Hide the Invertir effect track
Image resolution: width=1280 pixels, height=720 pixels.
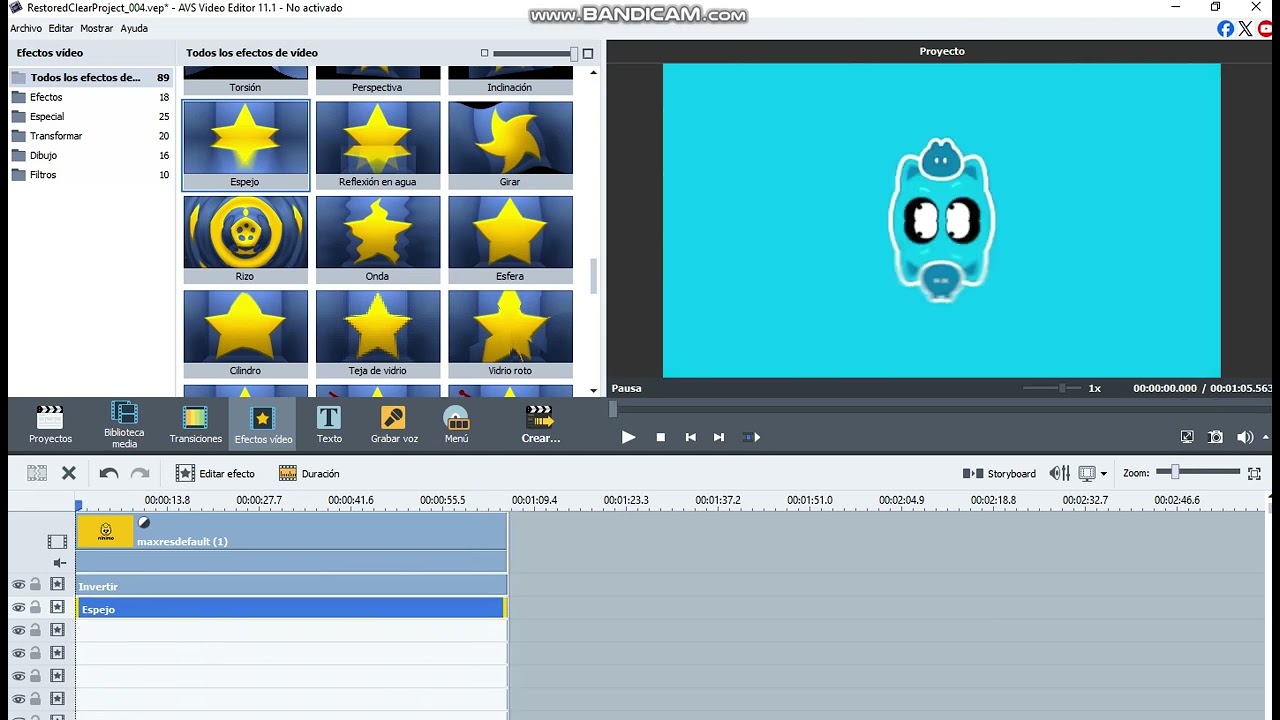(18, 584)
